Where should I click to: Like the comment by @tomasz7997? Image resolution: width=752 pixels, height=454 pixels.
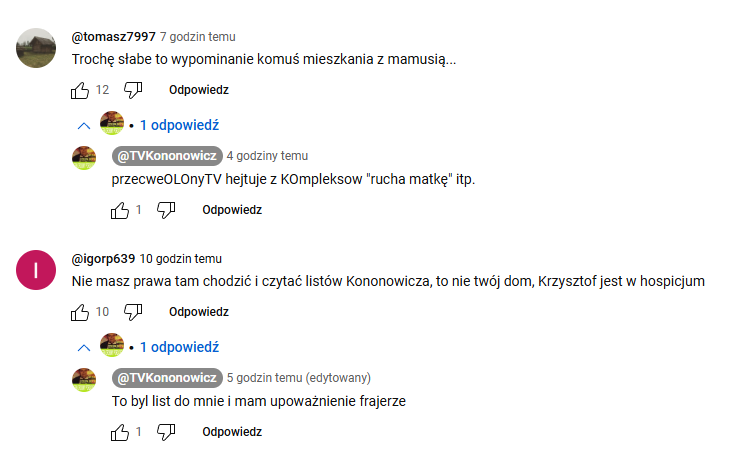81,90
